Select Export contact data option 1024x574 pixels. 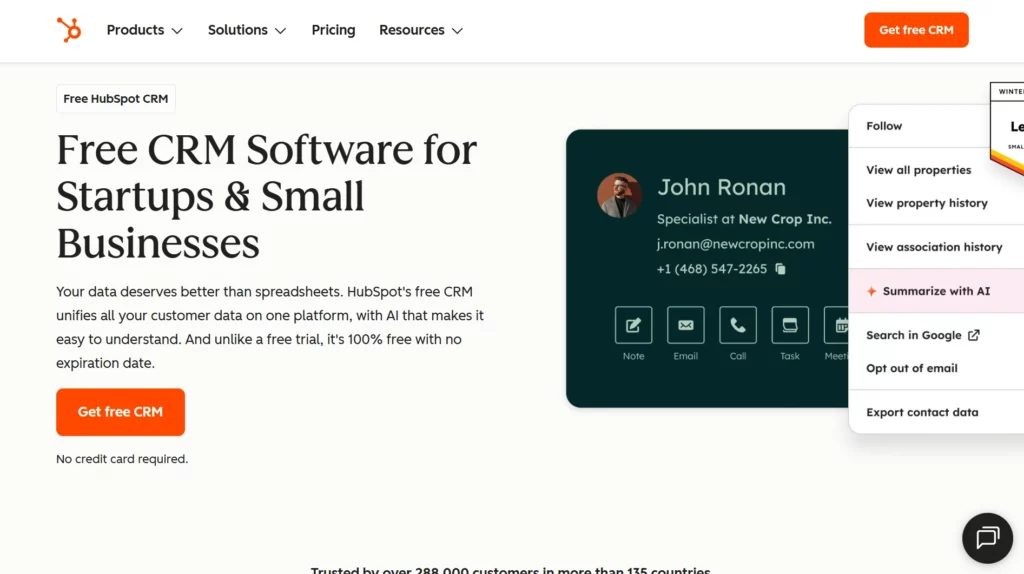922,412
